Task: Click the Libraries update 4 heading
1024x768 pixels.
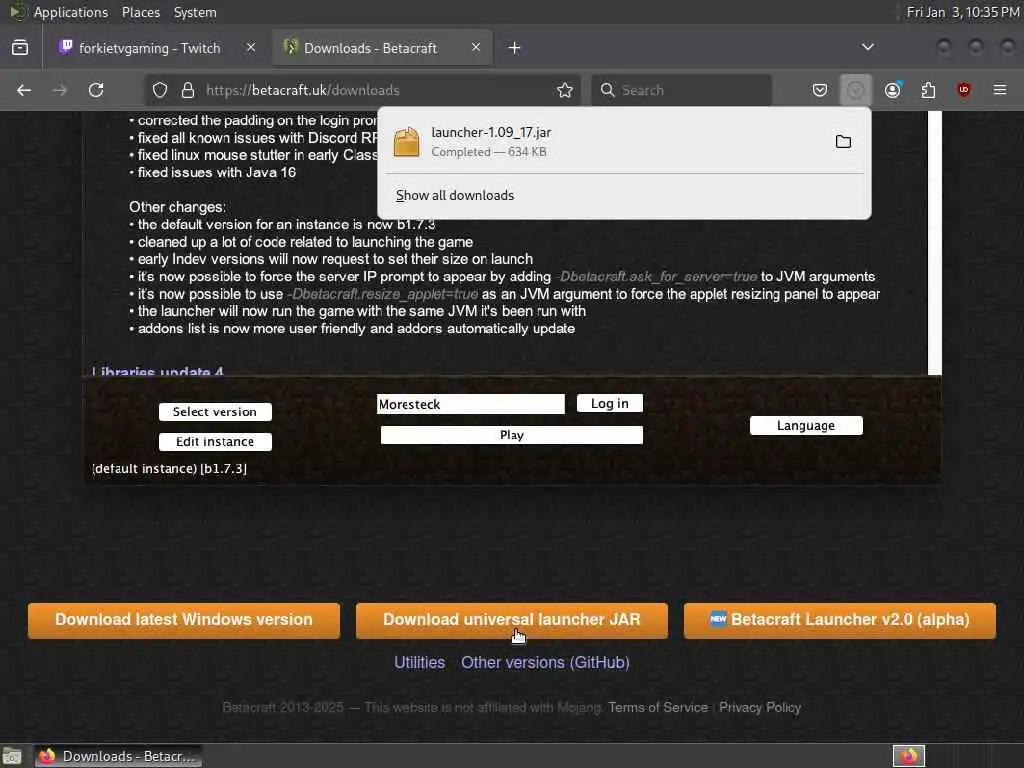Action: coord(157,371)
